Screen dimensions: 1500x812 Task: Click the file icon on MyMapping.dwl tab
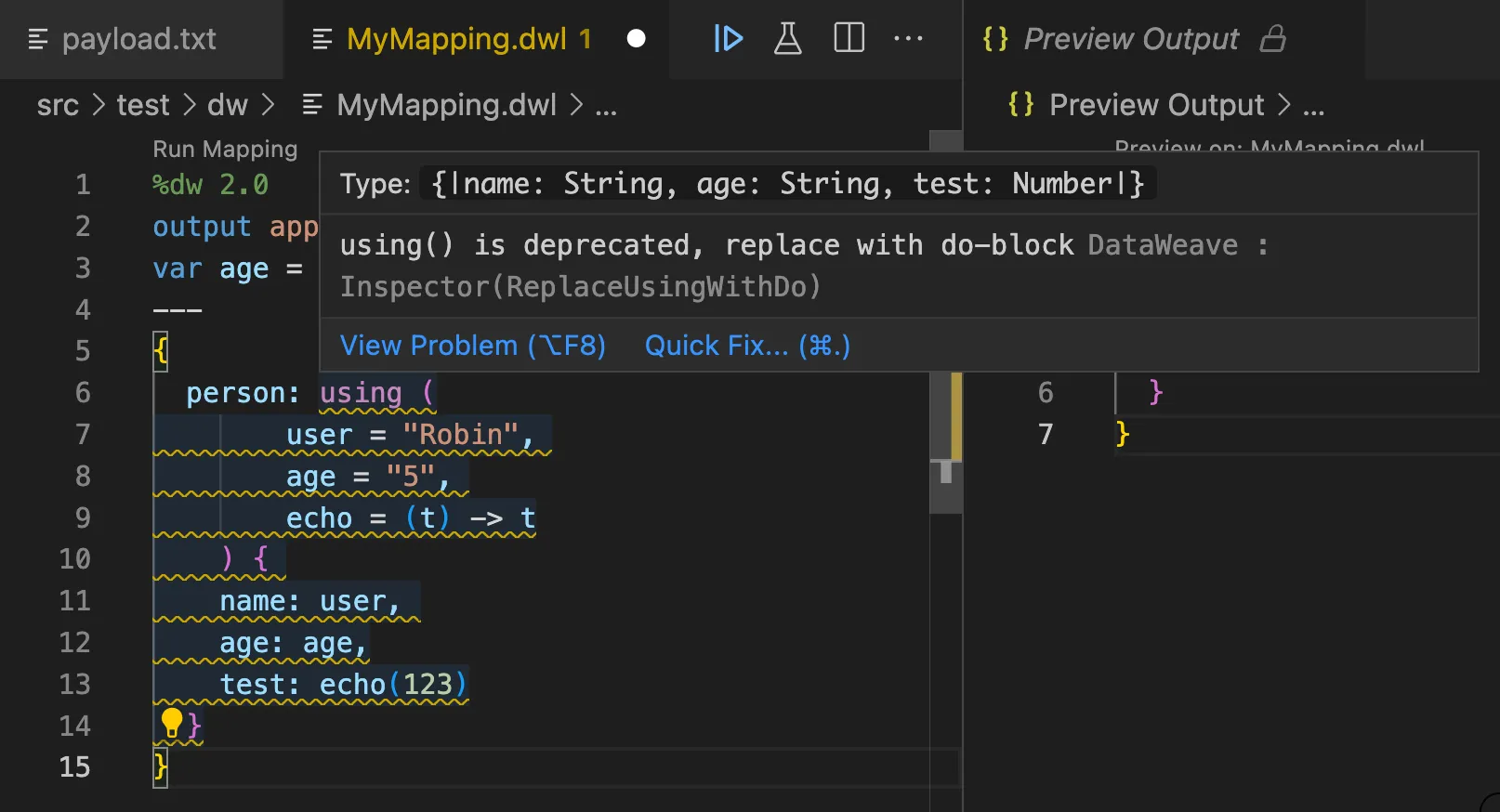click(322, 39)
